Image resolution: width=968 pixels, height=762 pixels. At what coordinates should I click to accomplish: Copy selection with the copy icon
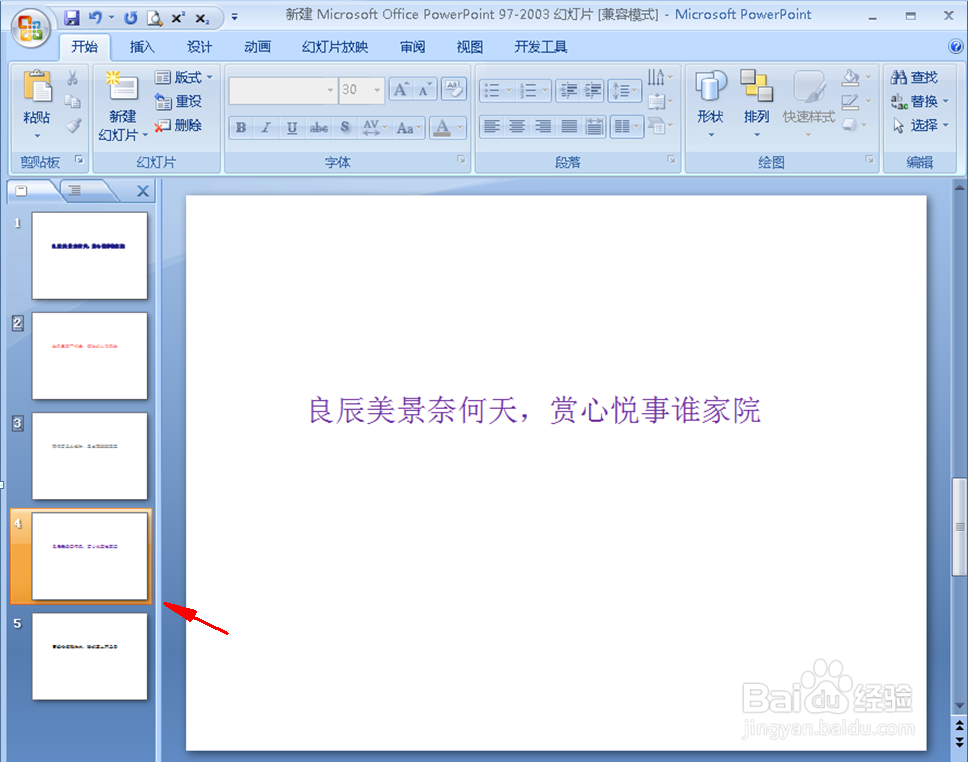point(72,101)
